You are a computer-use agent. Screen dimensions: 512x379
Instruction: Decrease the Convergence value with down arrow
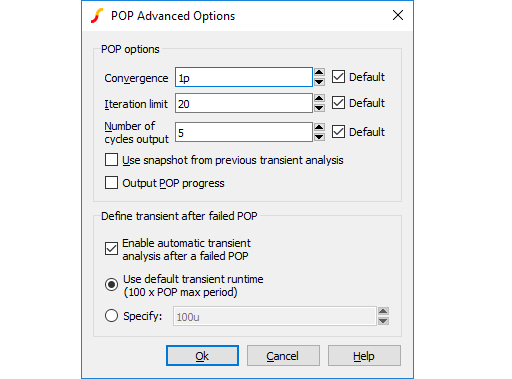(319, 82)
